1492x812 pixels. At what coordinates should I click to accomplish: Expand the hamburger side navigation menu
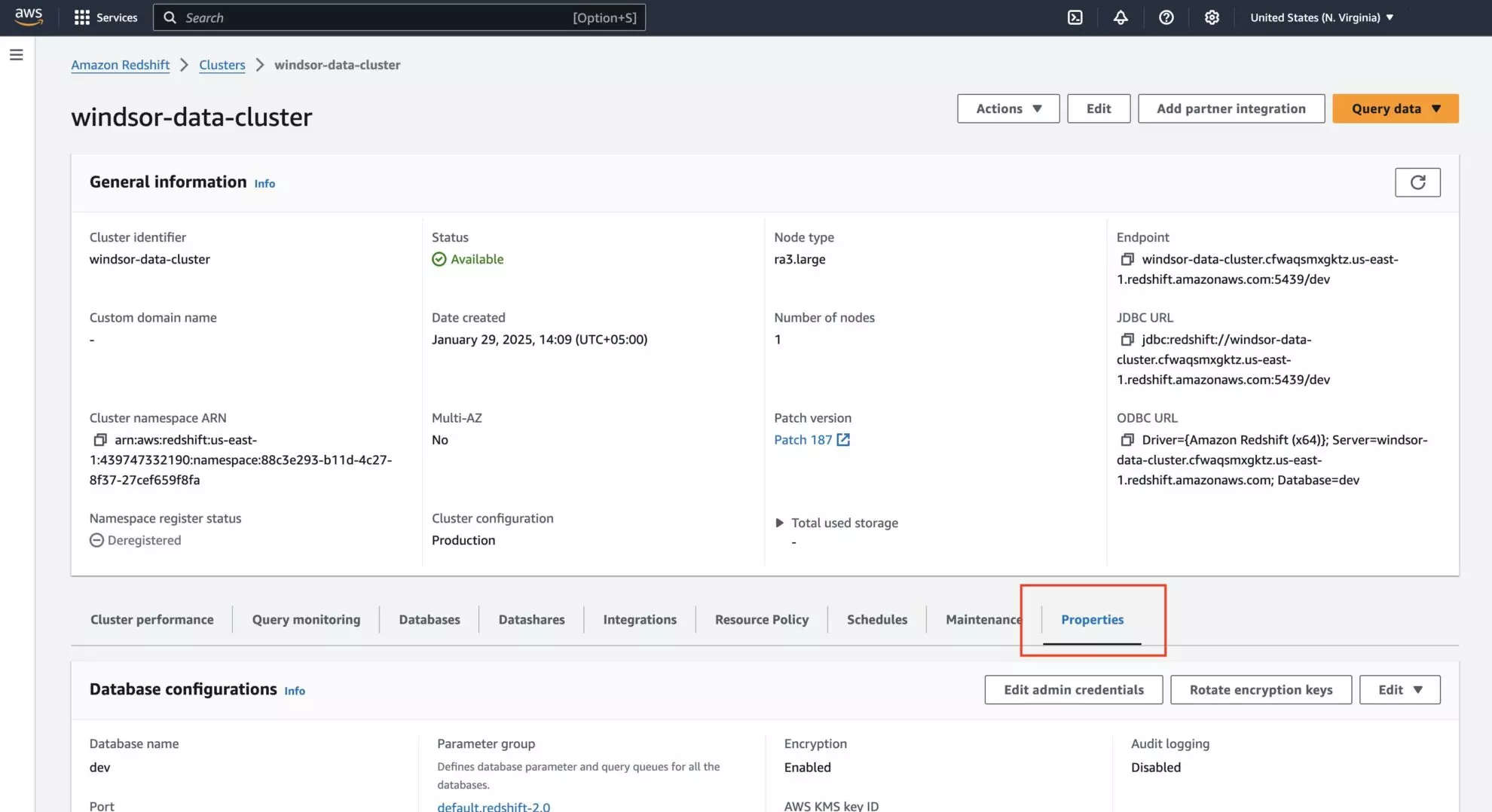pyautogui.click(x=17, y=55)
